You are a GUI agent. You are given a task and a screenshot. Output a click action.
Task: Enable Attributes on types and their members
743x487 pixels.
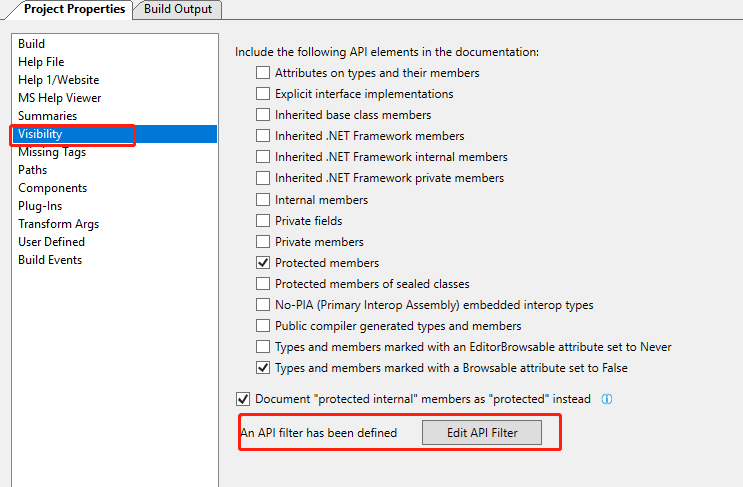[x=263, y=73]
